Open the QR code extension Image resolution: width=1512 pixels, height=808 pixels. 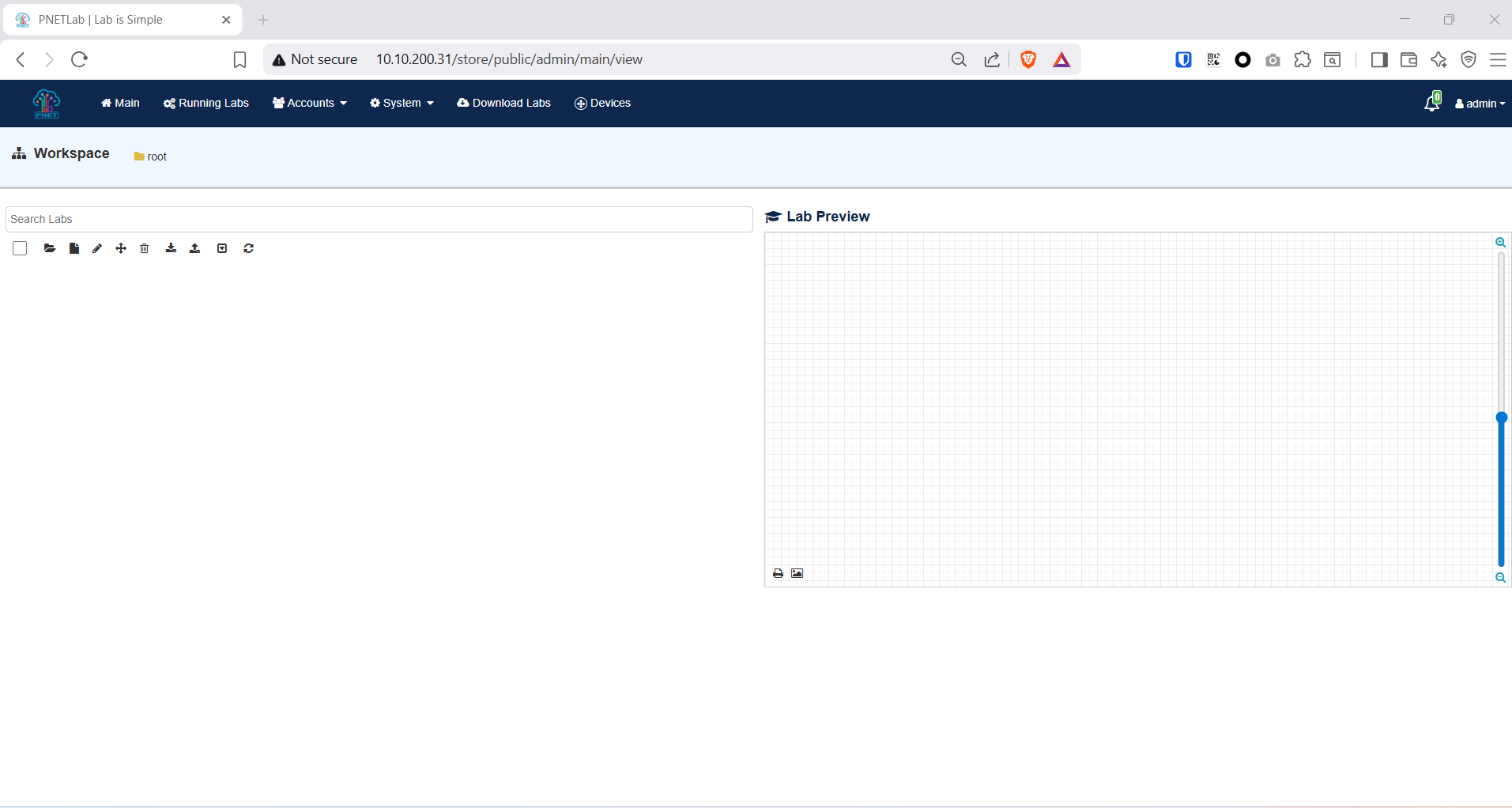[x=1213, y=59]
